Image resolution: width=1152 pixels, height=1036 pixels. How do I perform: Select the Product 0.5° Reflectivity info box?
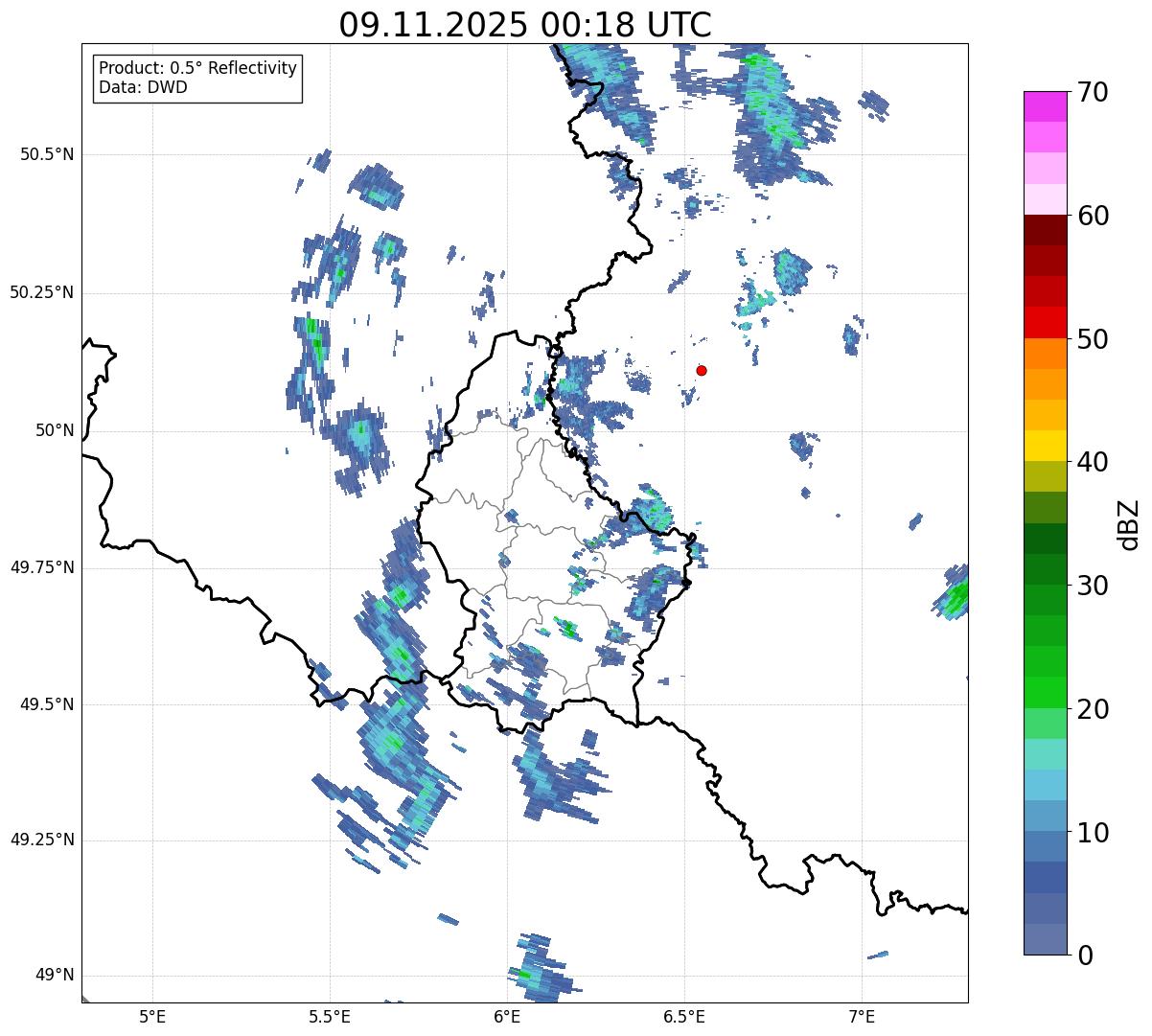click(x=197, y=78)
